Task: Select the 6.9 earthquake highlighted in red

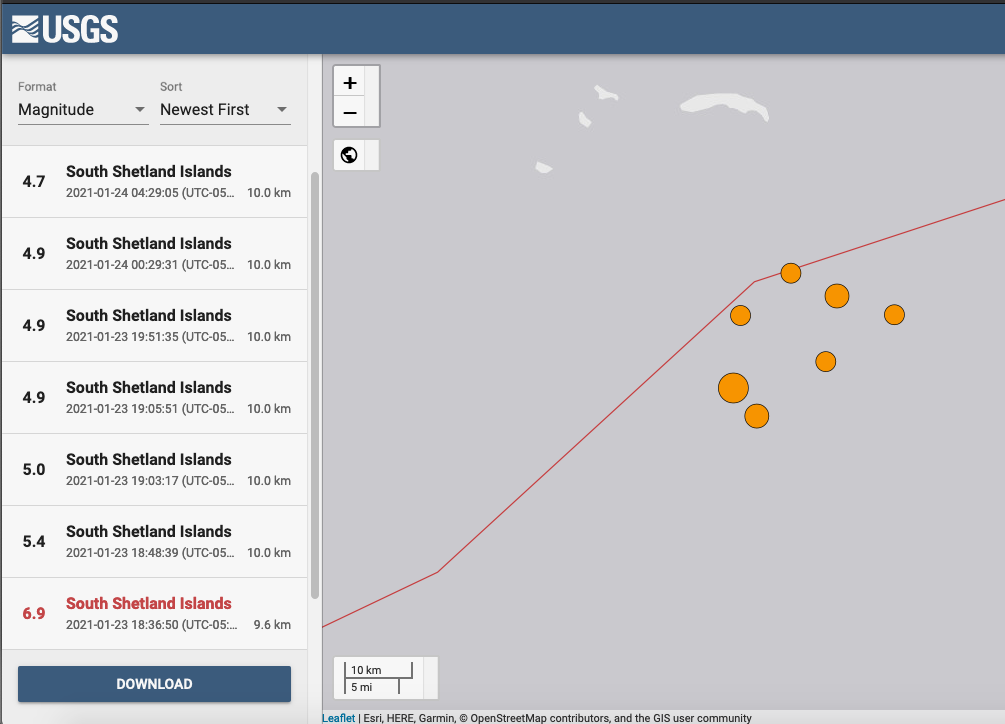Action: [154, 614]
